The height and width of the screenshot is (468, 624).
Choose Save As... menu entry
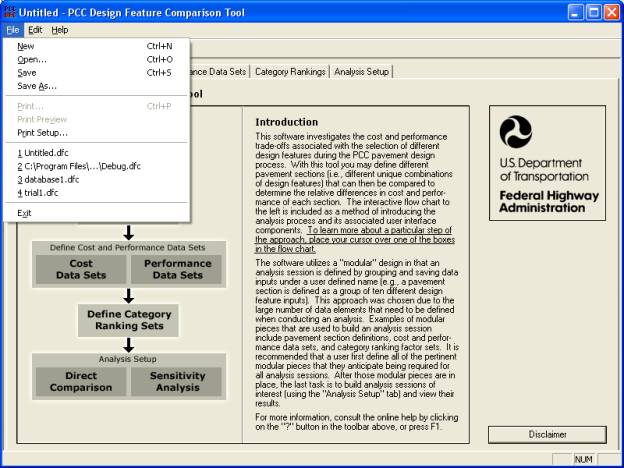pos(96,86)
